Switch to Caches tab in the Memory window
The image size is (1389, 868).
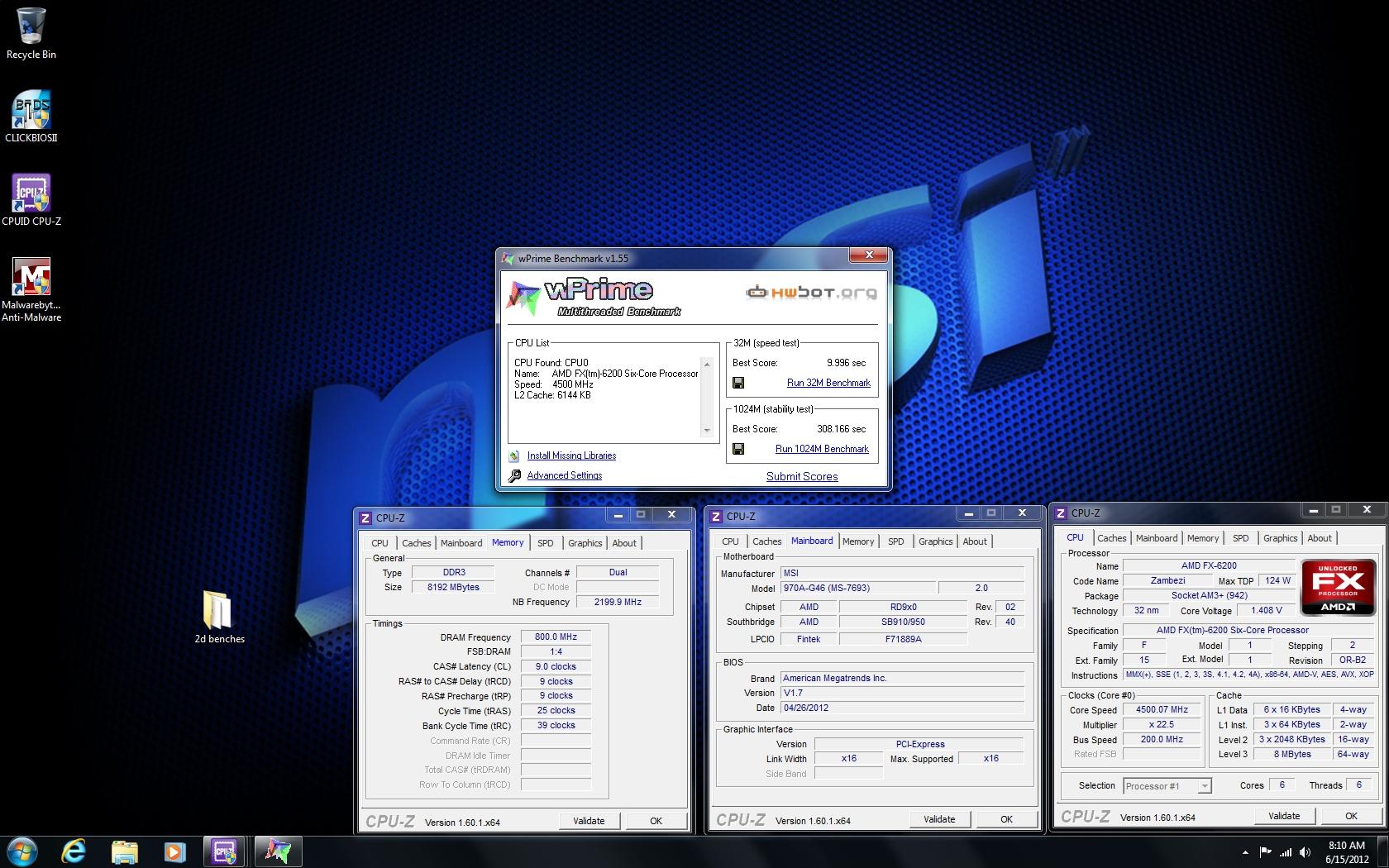point(416,543)
